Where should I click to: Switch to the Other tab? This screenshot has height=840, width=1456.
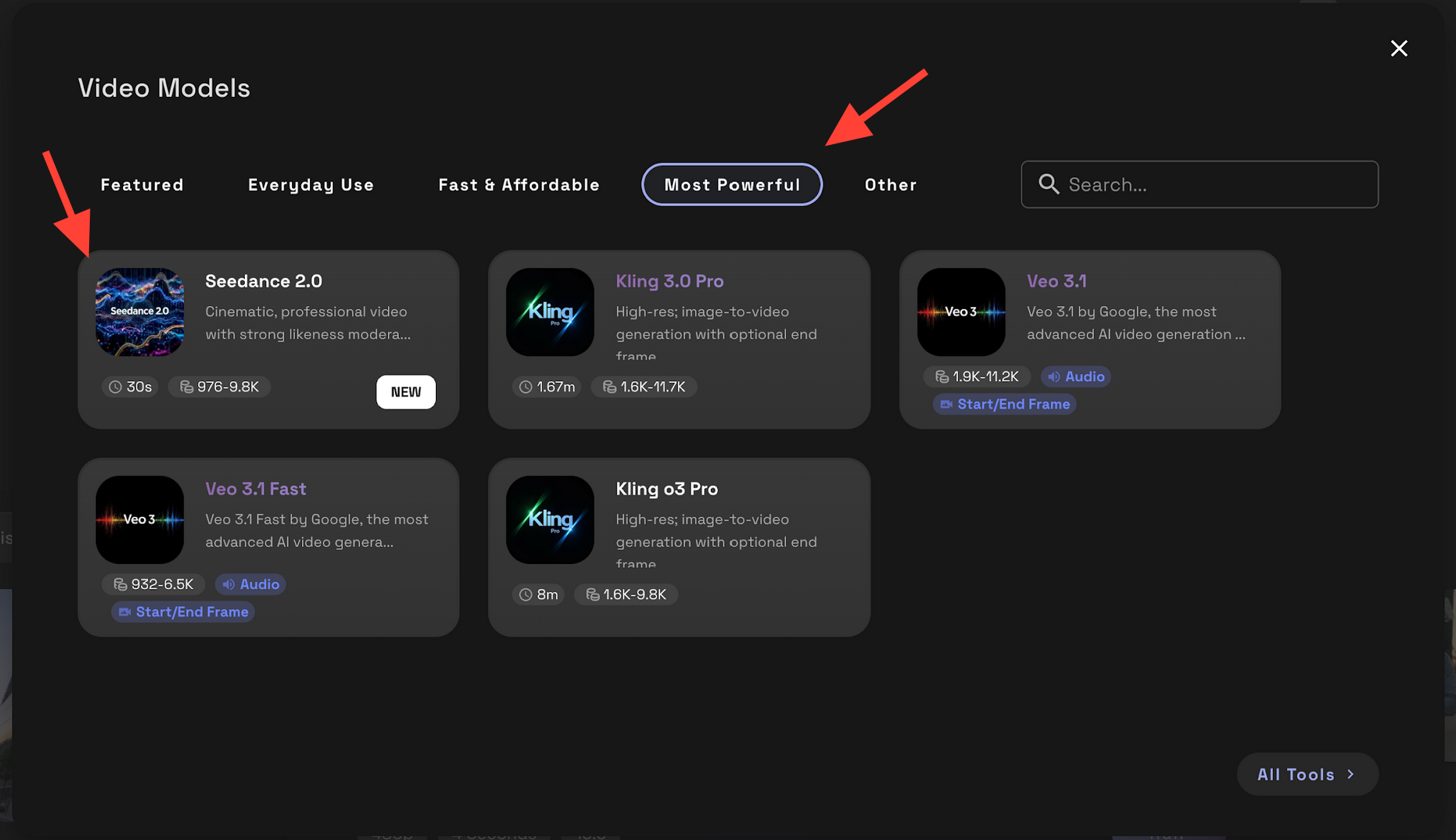tap(891, 184)
